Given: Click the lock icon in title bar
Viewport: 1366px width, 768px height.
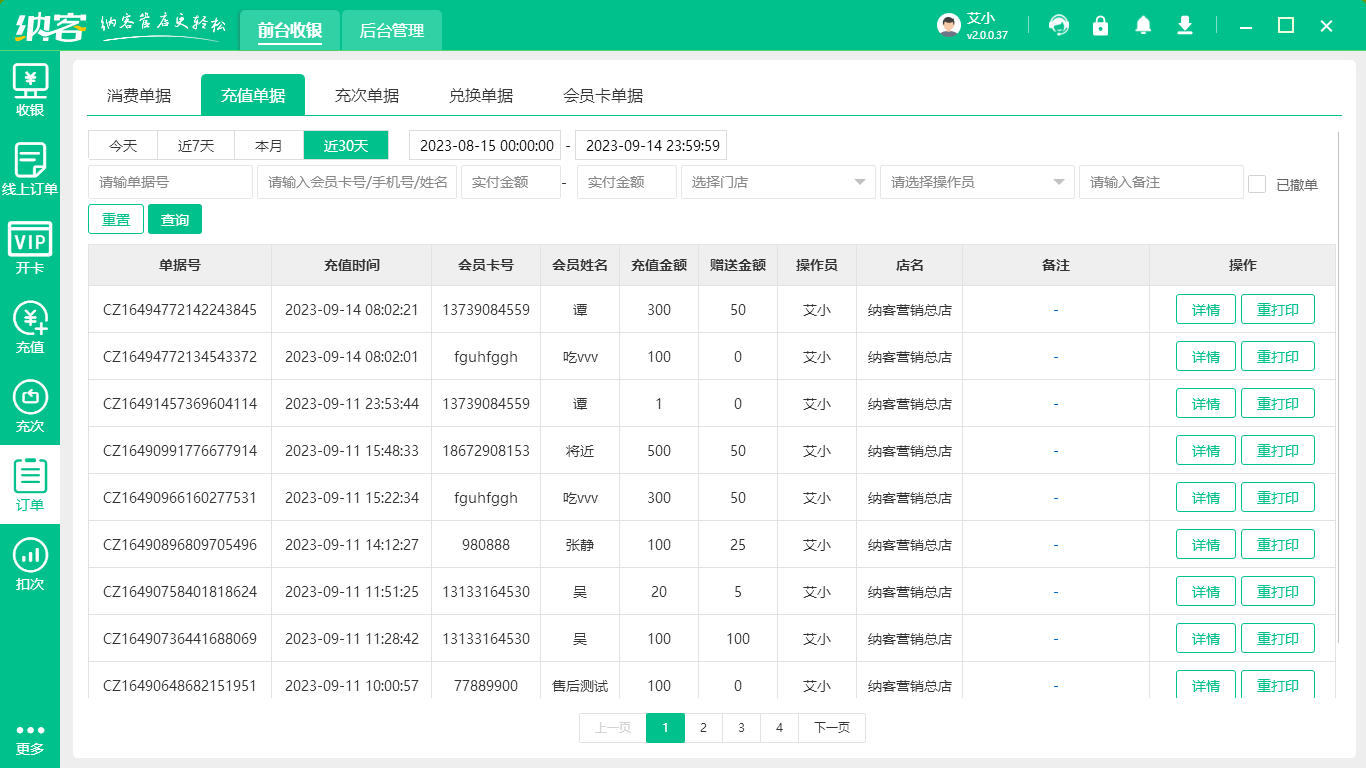Looking at the screenshot, I should 1101,25.
